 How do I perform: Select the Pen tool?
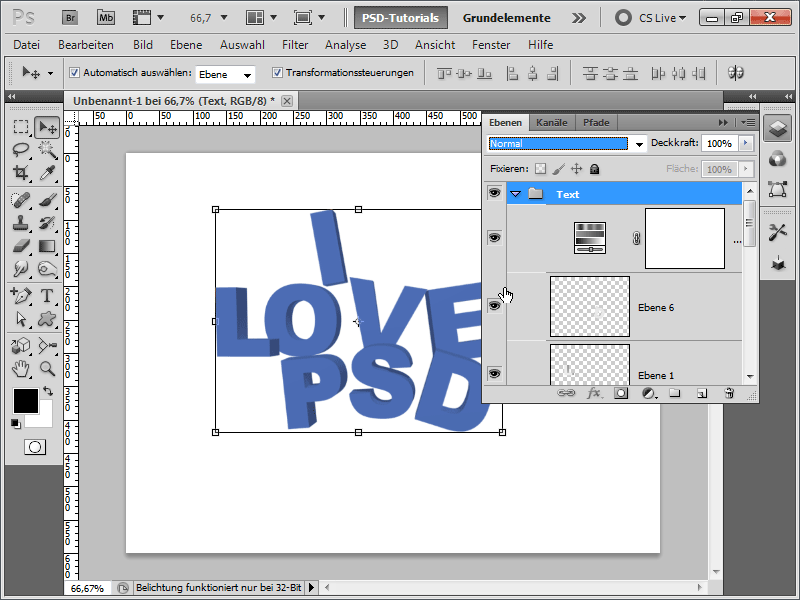(21, 295)
